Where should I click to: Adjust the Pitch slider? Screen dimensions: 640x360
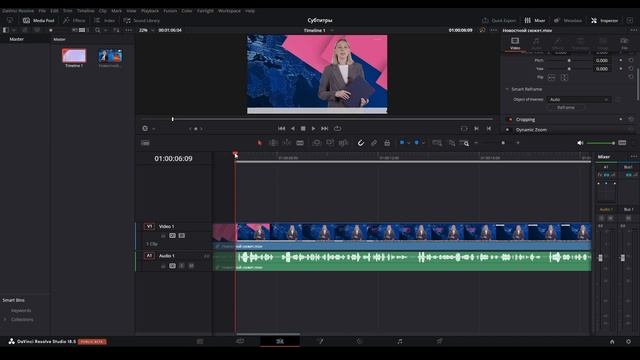point(569,60)
